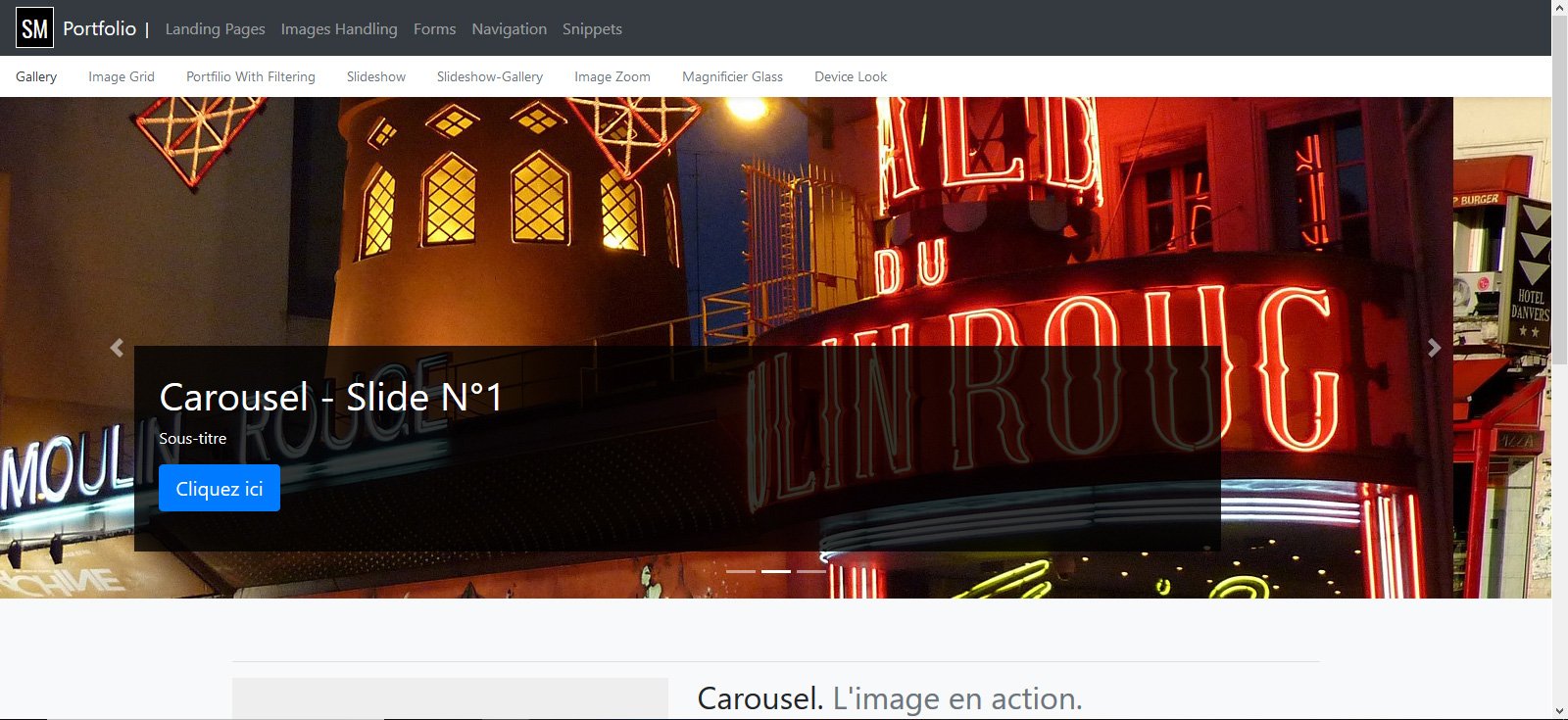Open Forms menu item
The width and height of the screenshot is (1568, 720).
(434, 28)
